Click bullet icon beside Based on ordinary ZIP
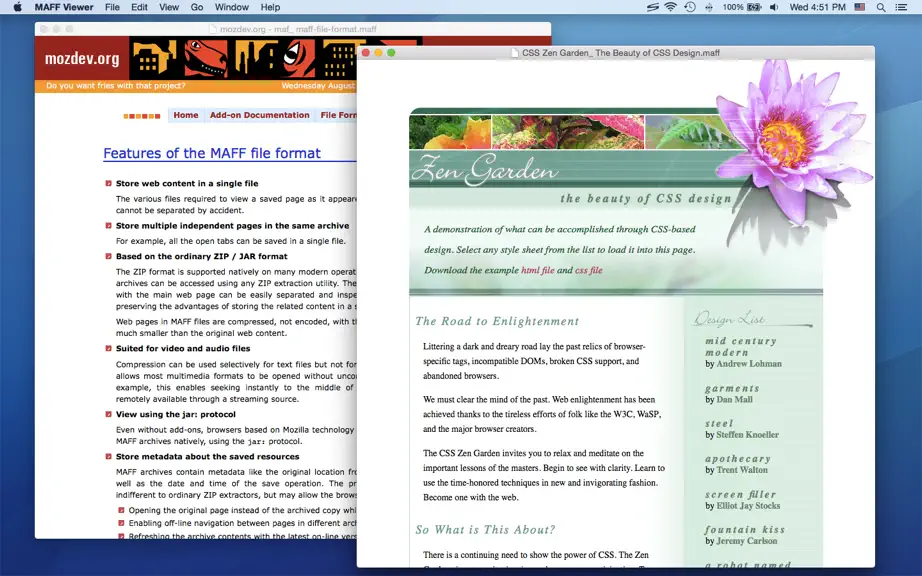Viewport: 922px width, 576px height. 108,256
